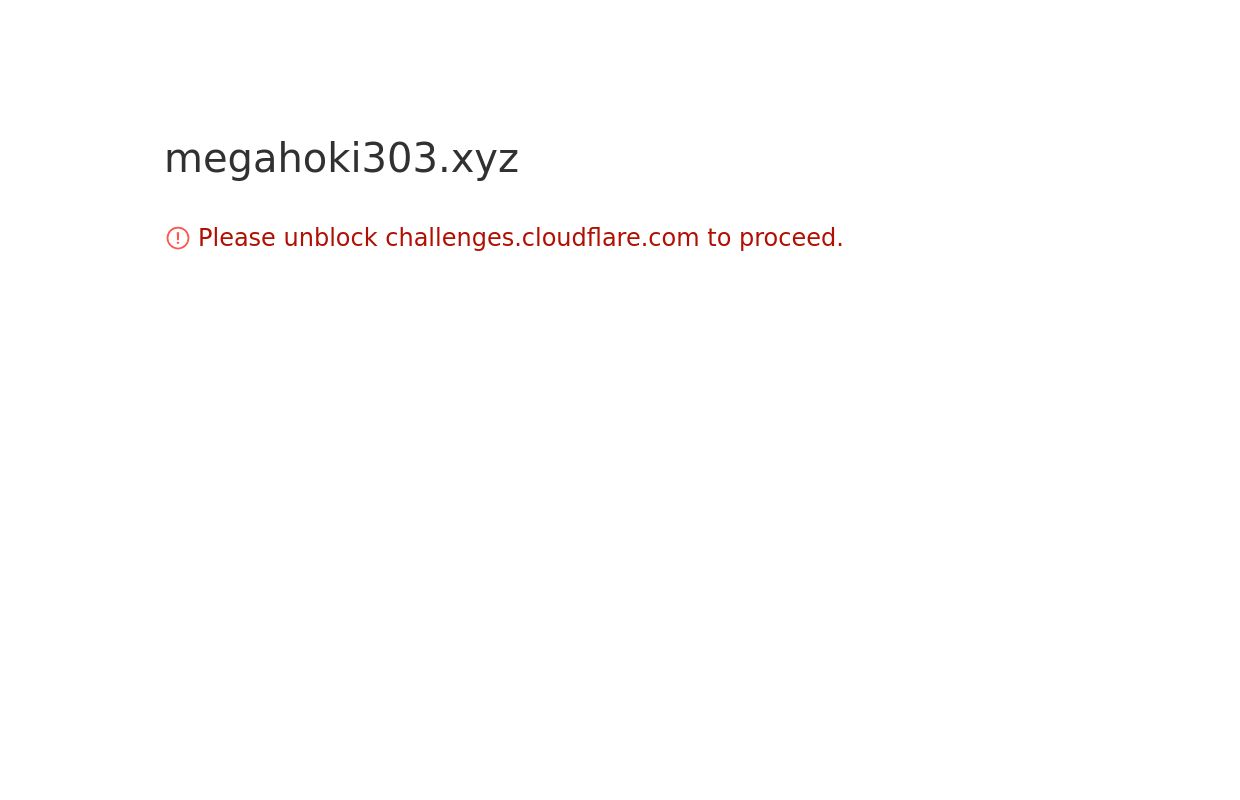This screenshot has height=800, width=1240.
Task: Click the letter "z" ending the heading
Action: coord(508,161)
